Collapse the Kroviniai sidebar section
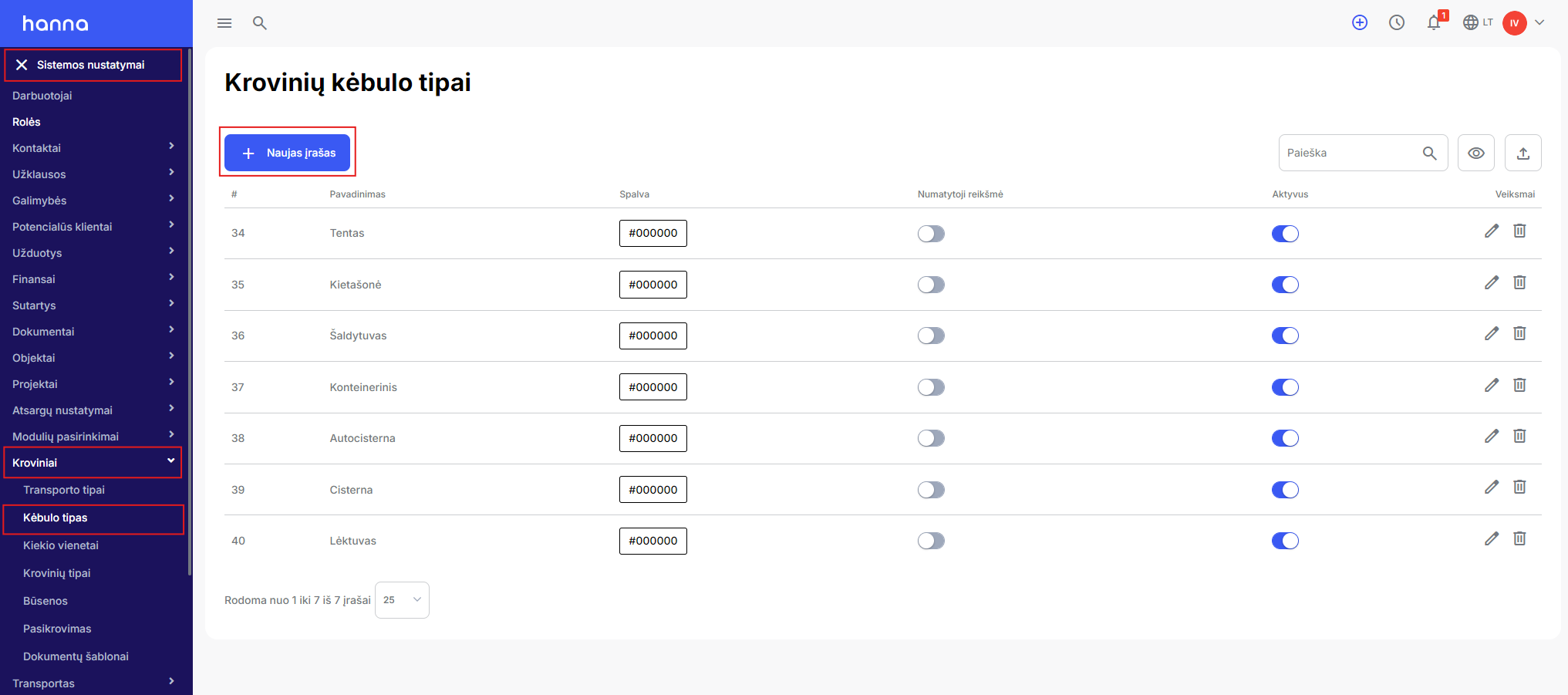This screenshot has width=1568, height=695. coord(93,463)
